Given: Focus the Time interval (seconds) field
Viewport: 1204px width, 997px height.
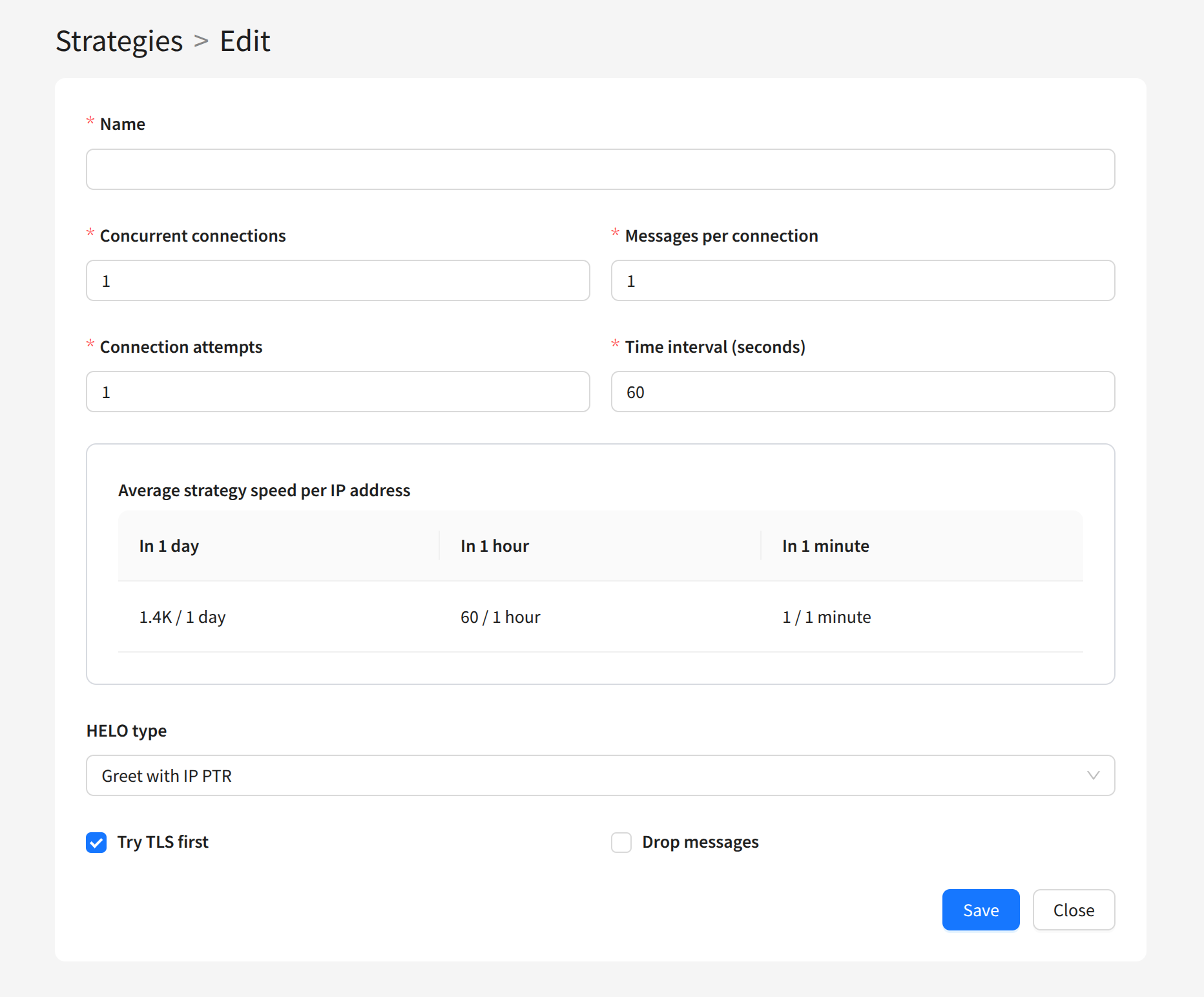Looking at the screenshot, I should pyautogui.click(x=862, y=392).
